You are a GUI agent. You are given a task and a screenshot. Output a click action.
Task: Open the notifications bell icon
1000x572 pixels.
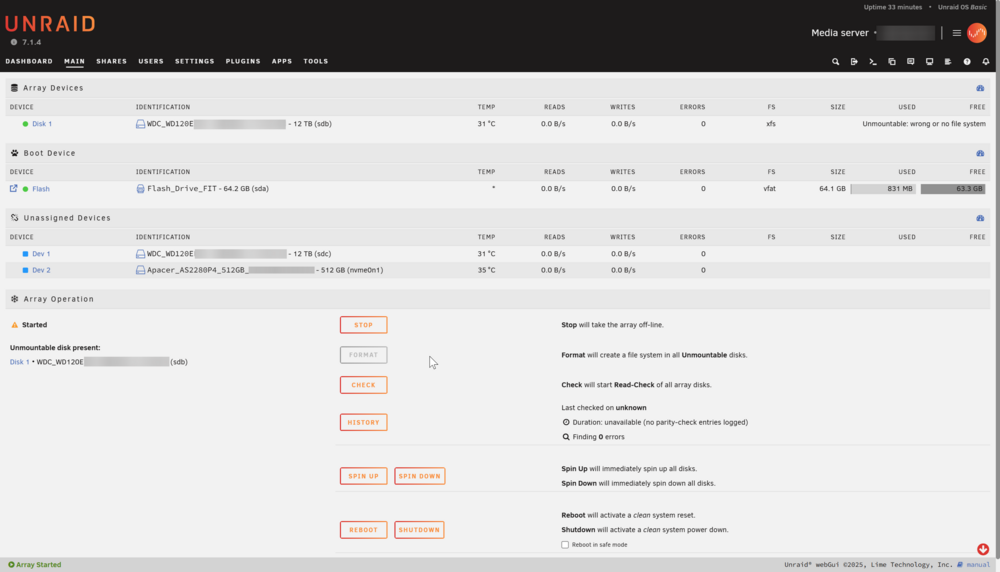[x=985, y=62]
